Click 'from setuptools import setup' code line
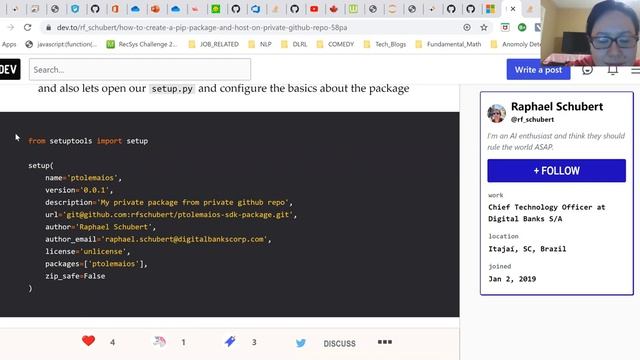The width and height of the screenshot is (640, 360). [88, 141]
